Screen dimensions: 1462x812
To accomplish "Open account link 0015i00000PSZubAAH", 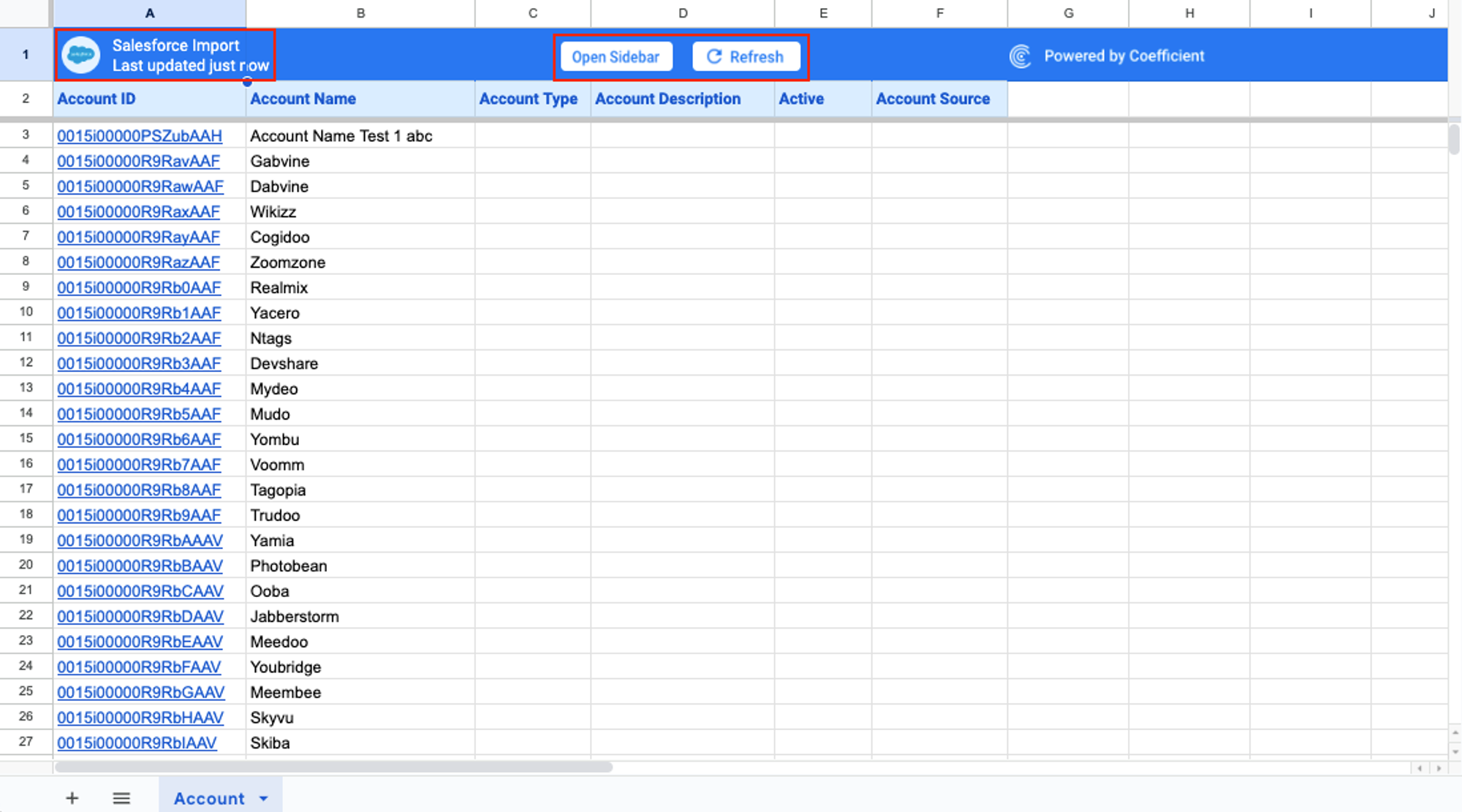I will (x=140, y=136).
